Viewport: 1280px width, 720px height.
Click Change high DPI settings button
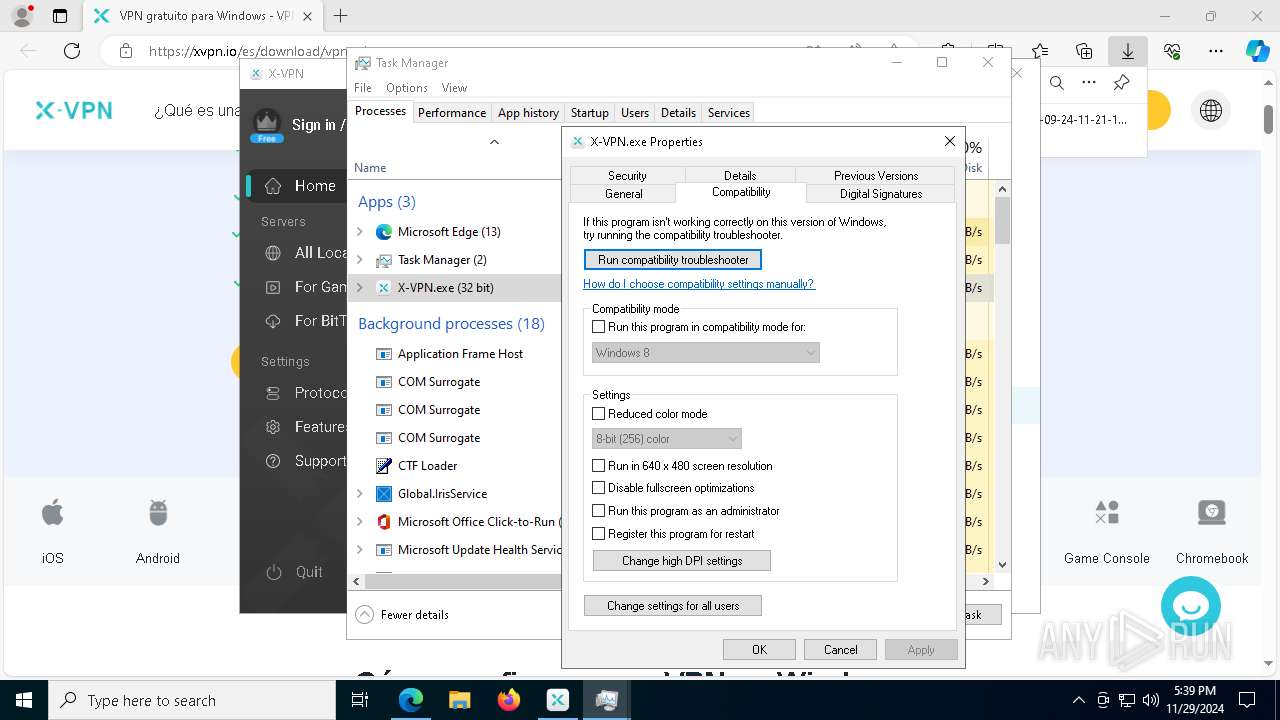pyautogui.click(x=682, y=561)
